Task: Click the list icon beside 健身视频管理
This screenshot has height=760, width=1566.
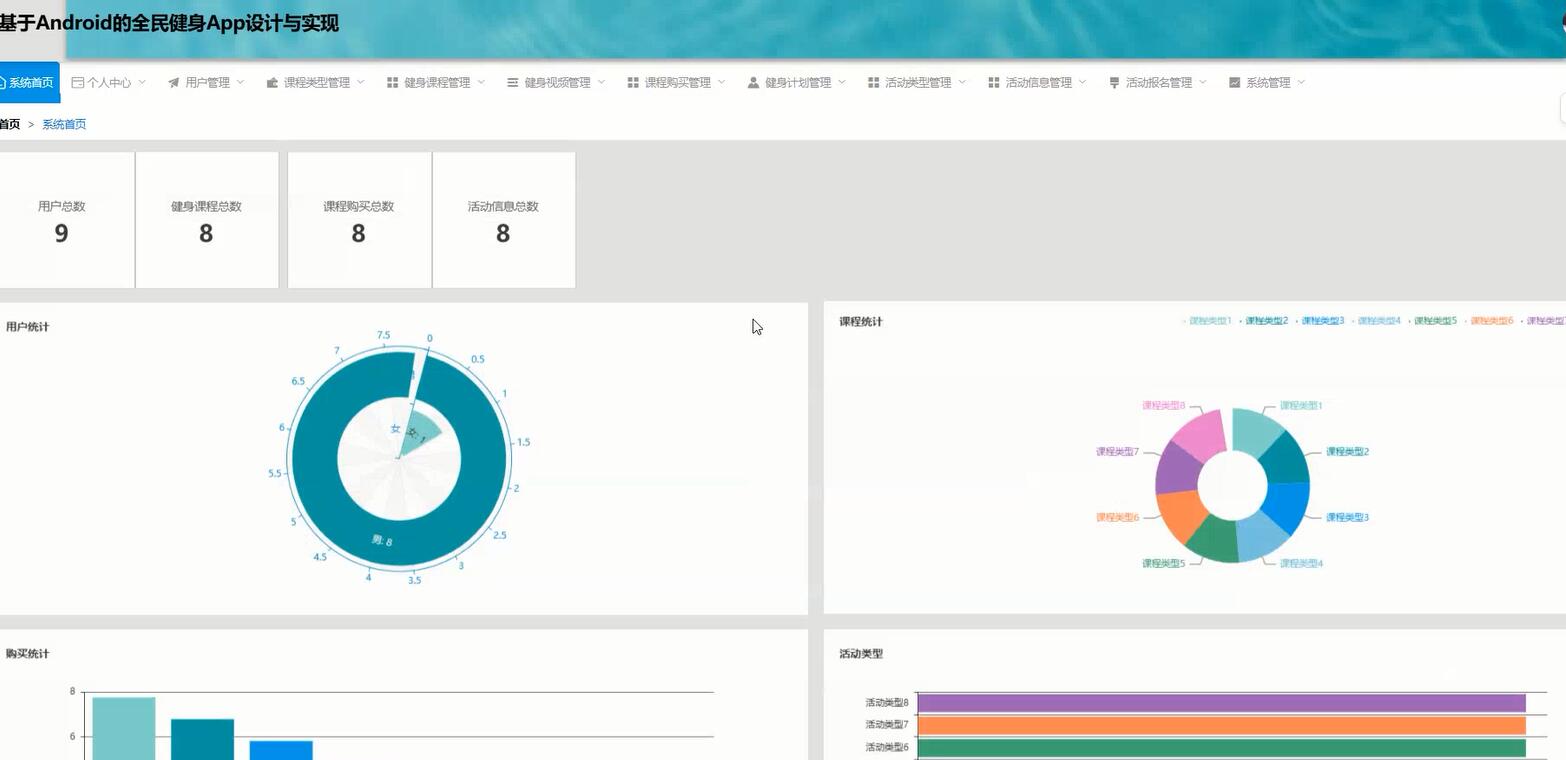Action: [513, 83]
